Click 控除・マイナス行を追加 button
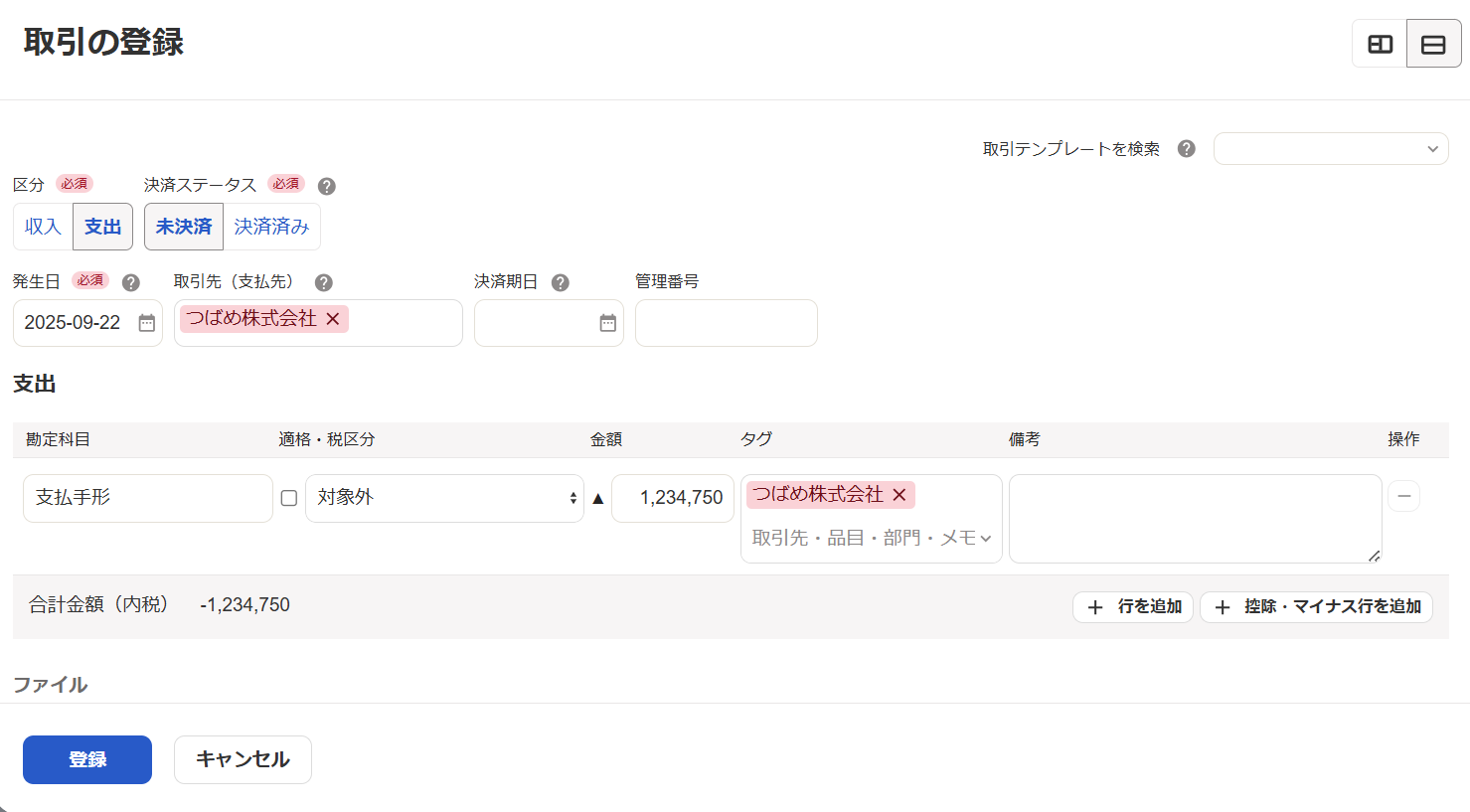This screenshot has width=1470, height=812. 1316,606
